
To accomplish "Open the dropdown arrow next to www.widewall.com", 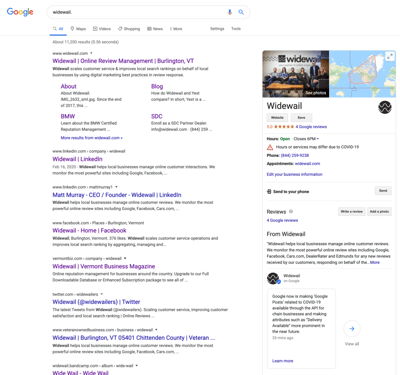I will tap(91, 53).
